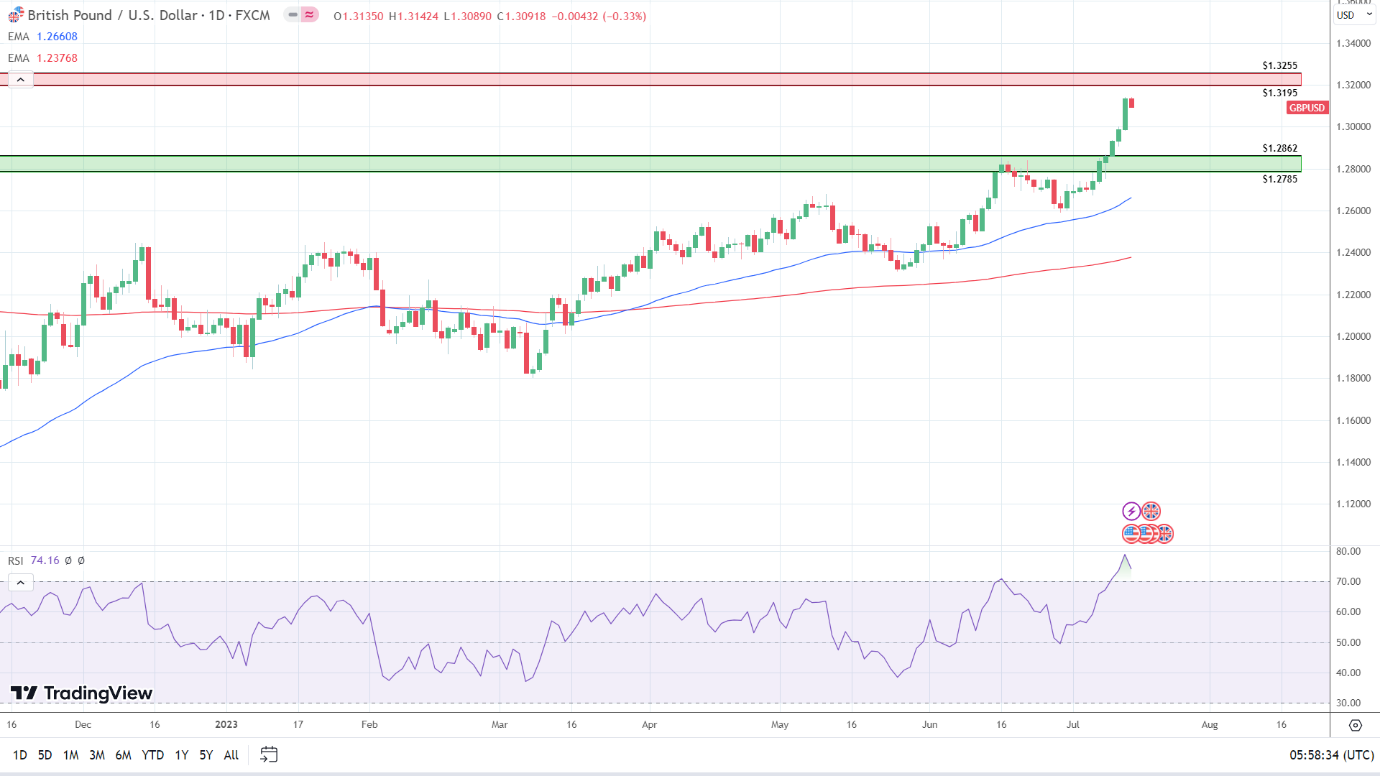Click the $1.2785 level label
The width and height of the screenshot is (1380, 776).
[1280, 179]
